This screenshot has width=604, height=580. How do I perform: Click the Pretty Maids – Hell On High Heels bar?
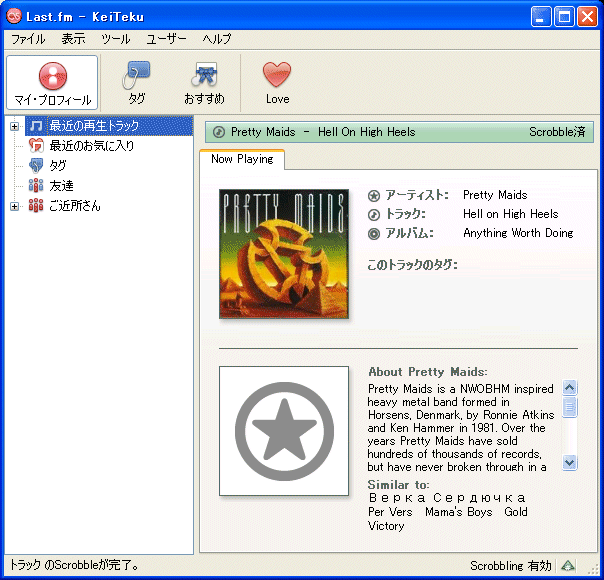(399, 132)
